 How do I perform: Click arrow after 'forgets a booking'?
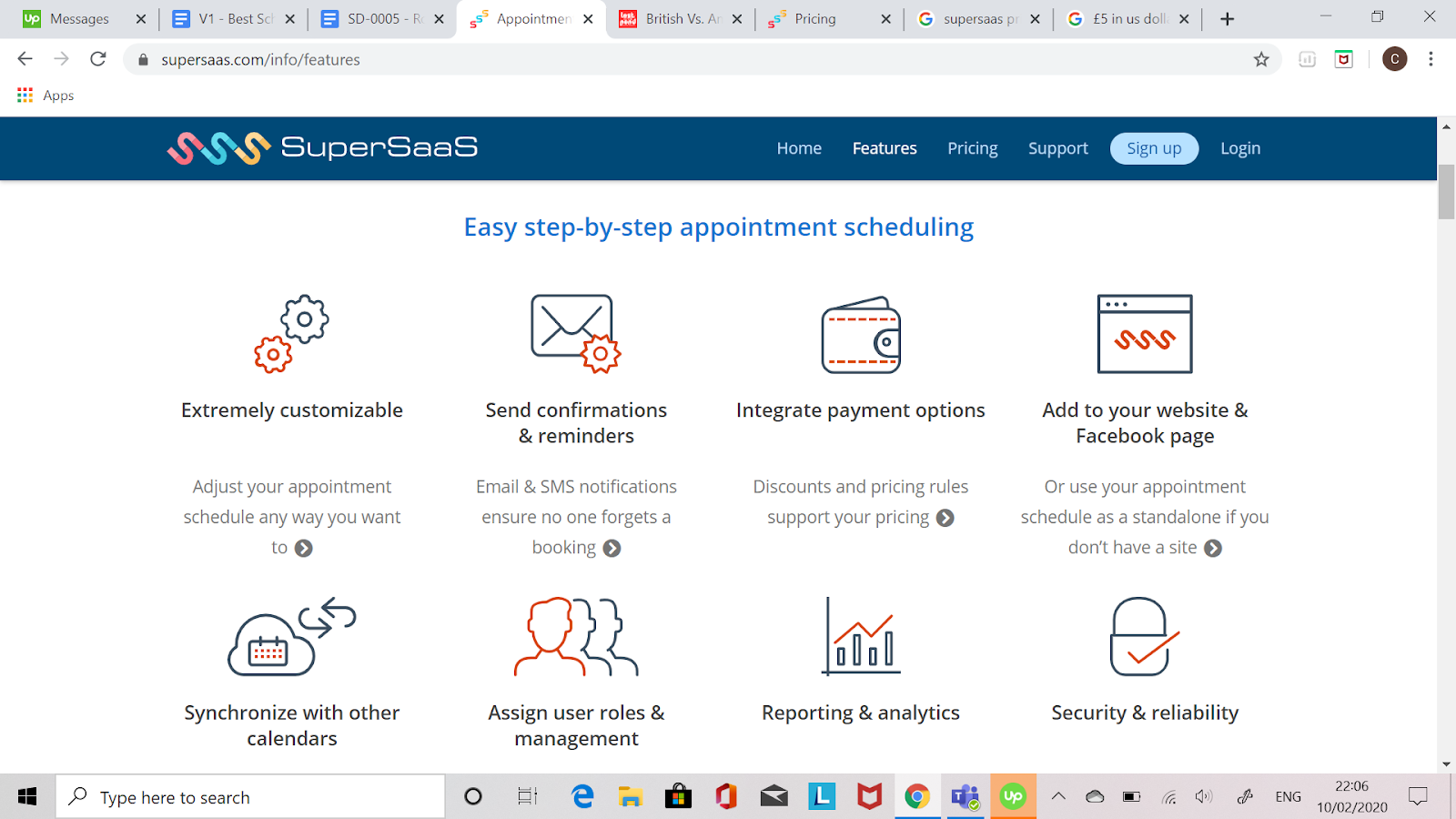(x=612, y=548)
